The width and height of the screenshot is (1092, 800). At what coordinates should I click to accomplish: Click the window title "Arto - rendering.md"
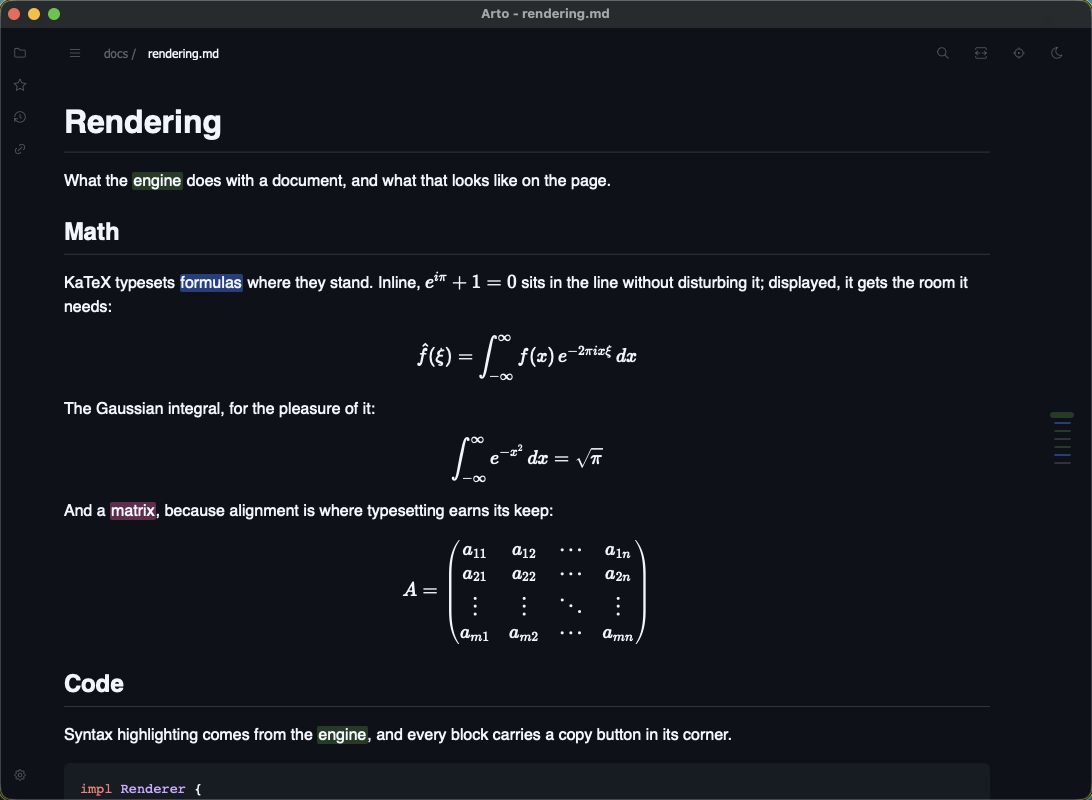pyautogui.click(x=545, y=14)
